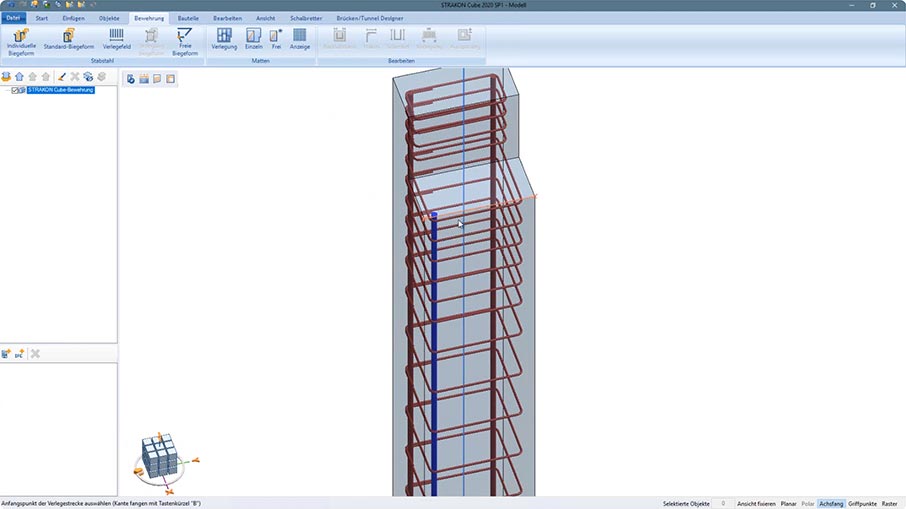Click the paintbrush icon in tree toolbar
Screen dimensions: 906x509
pos(62,77)
